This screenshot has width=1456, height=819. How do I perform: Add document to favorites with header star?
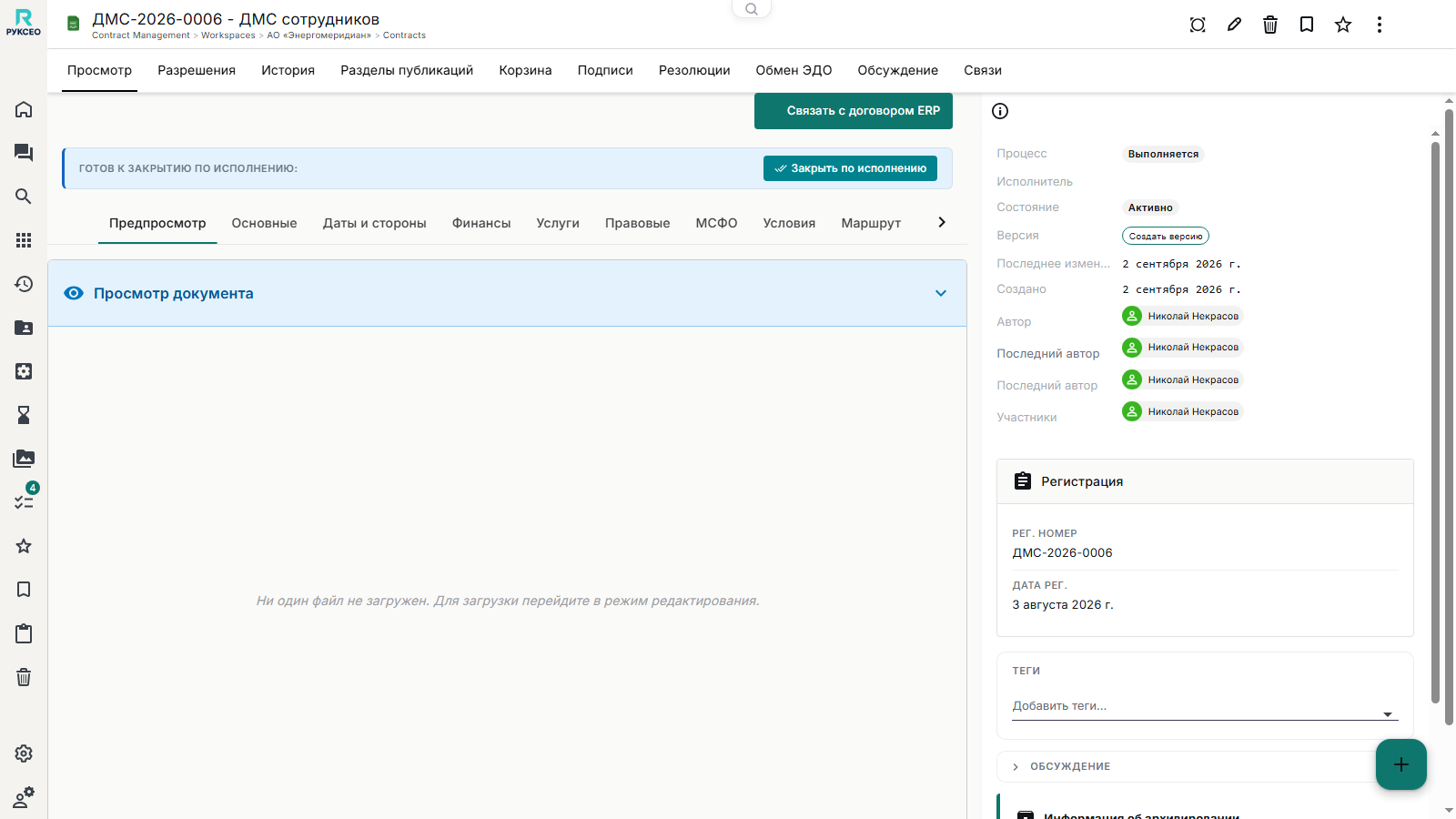coord(1343,25)
